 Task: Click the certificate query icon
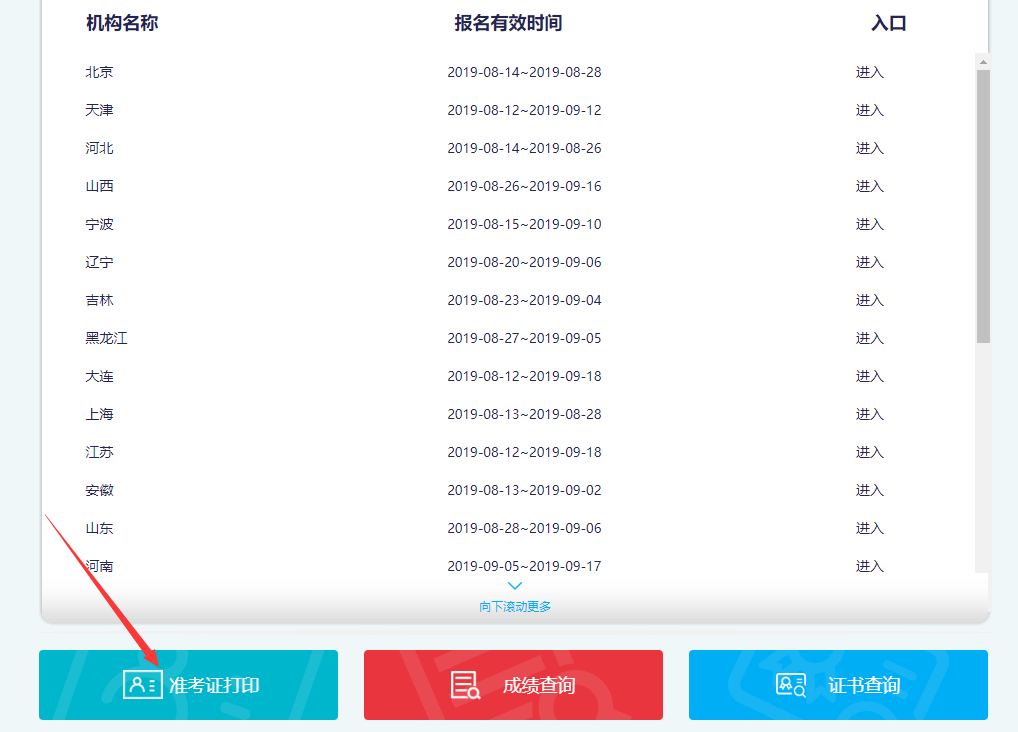click(791, 685)
